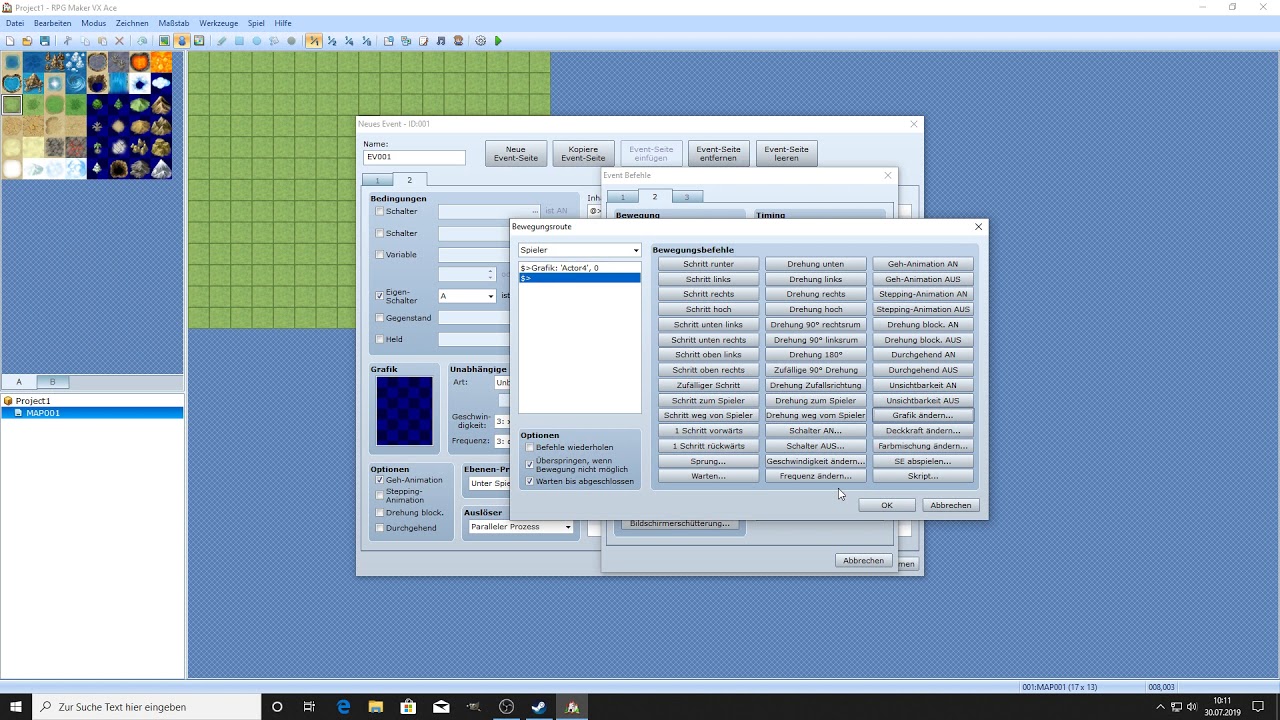This screenshot has width=1280, height=720.
Task: Select the shadow pen tool
Action: (x=291, y=41)
